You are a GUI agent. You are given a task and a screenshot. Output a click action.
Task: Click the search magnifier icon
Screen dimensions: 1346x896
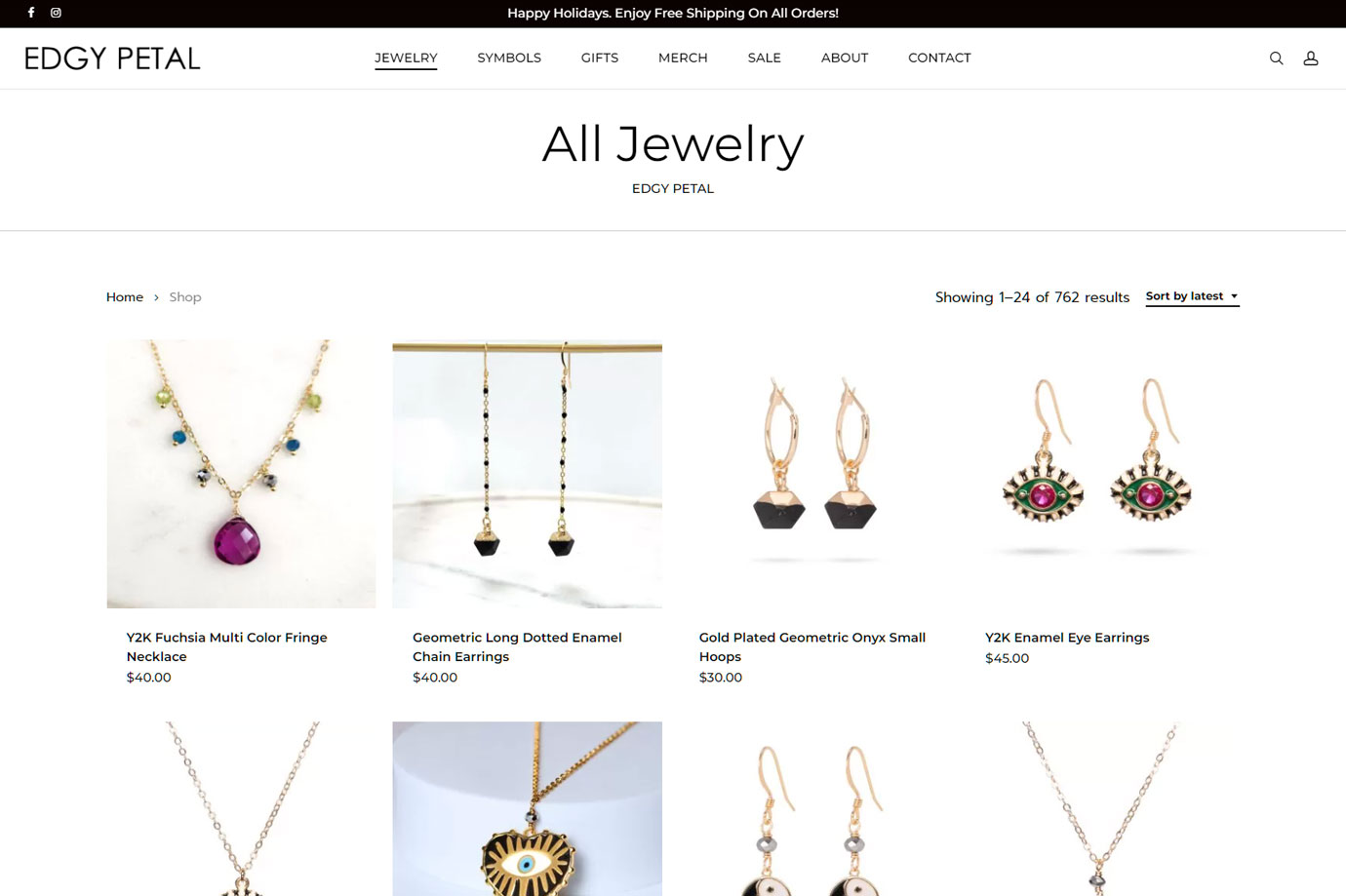pos(1276,58)
